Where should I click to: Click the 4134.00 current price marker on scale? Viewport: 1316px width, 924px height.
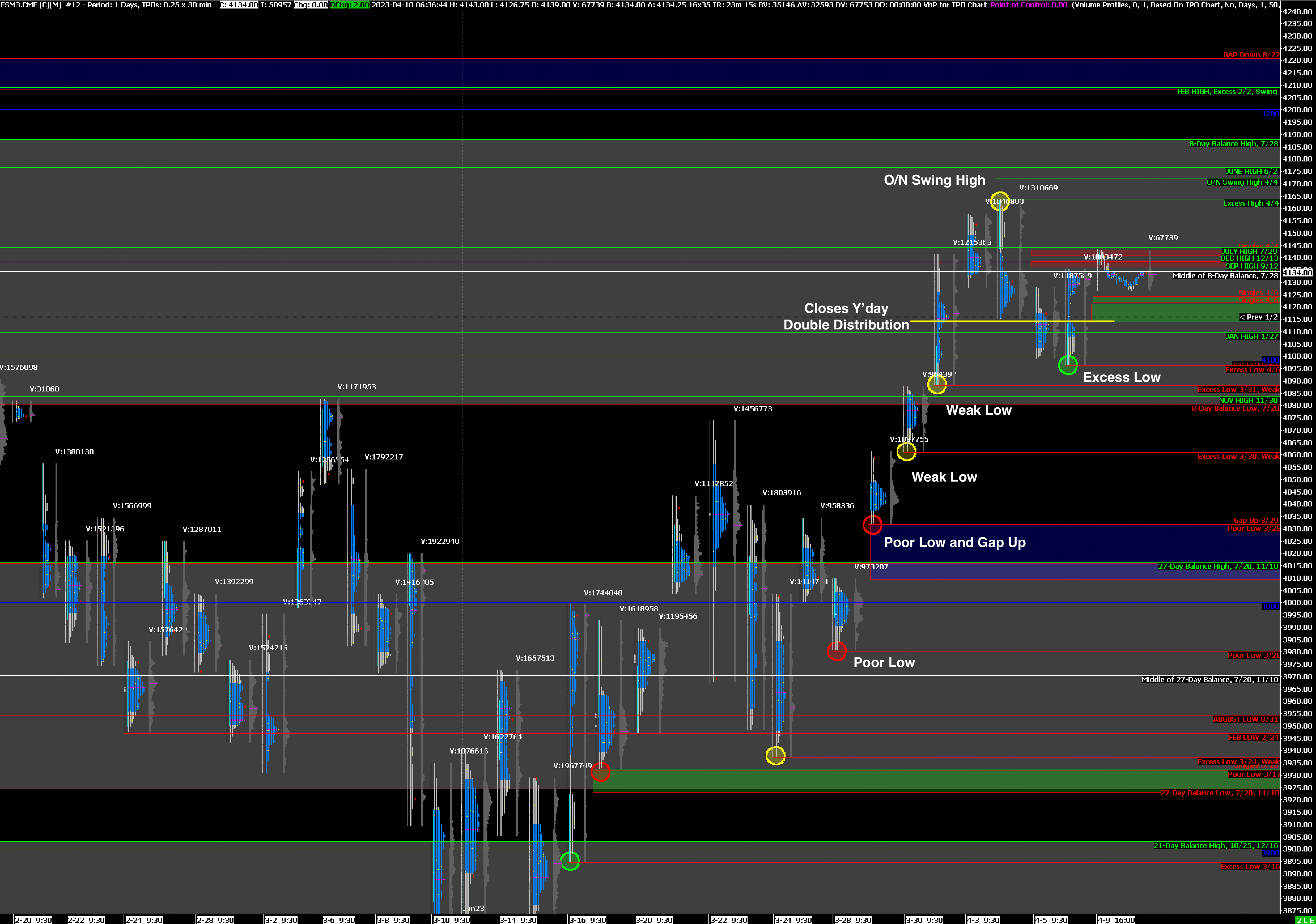coord(1297,273)
